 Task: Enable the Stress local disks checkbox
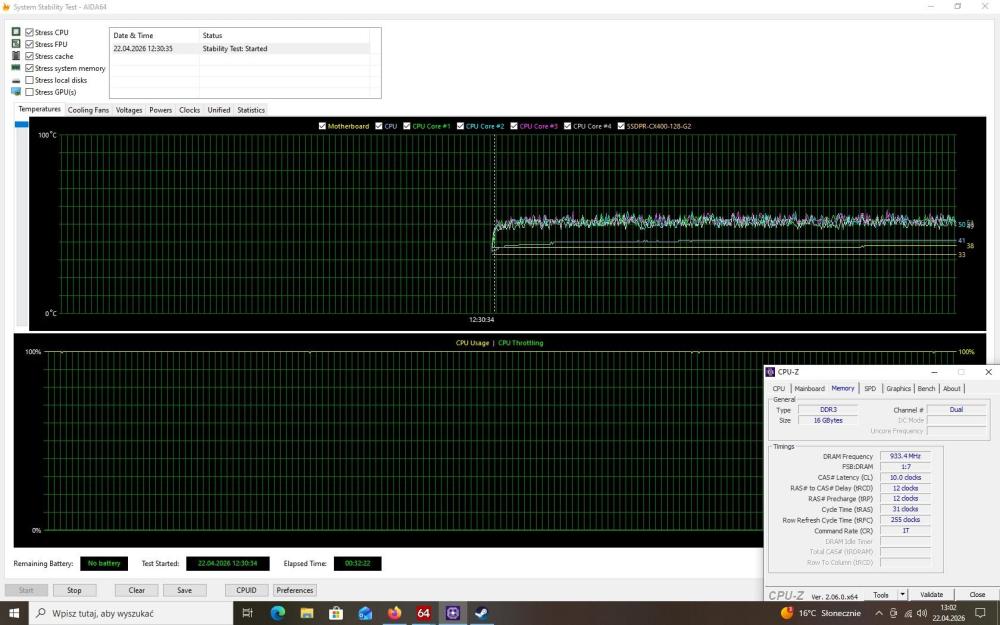(x=29, y=80)
